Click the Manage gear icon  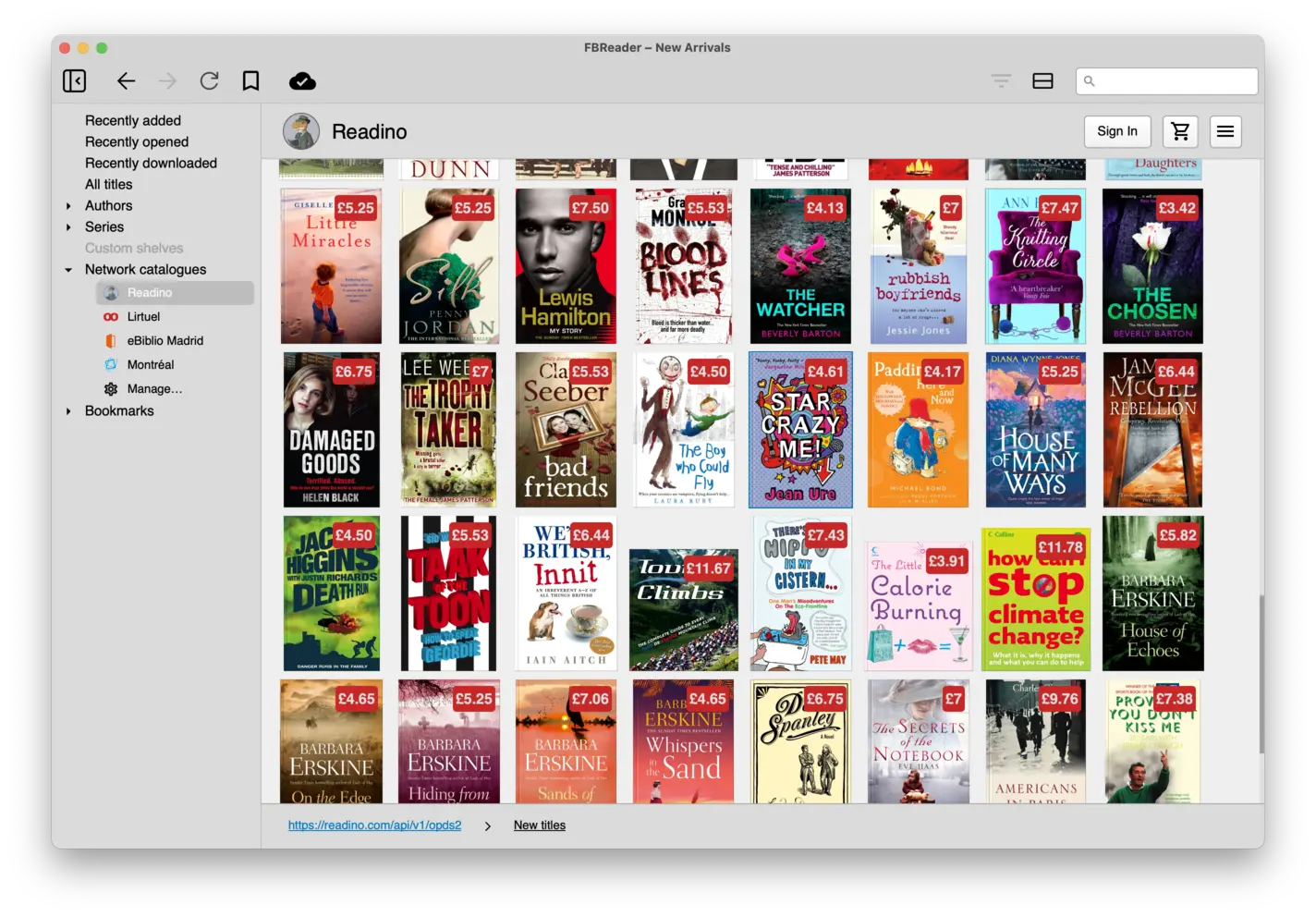click(x=111, y=389)
